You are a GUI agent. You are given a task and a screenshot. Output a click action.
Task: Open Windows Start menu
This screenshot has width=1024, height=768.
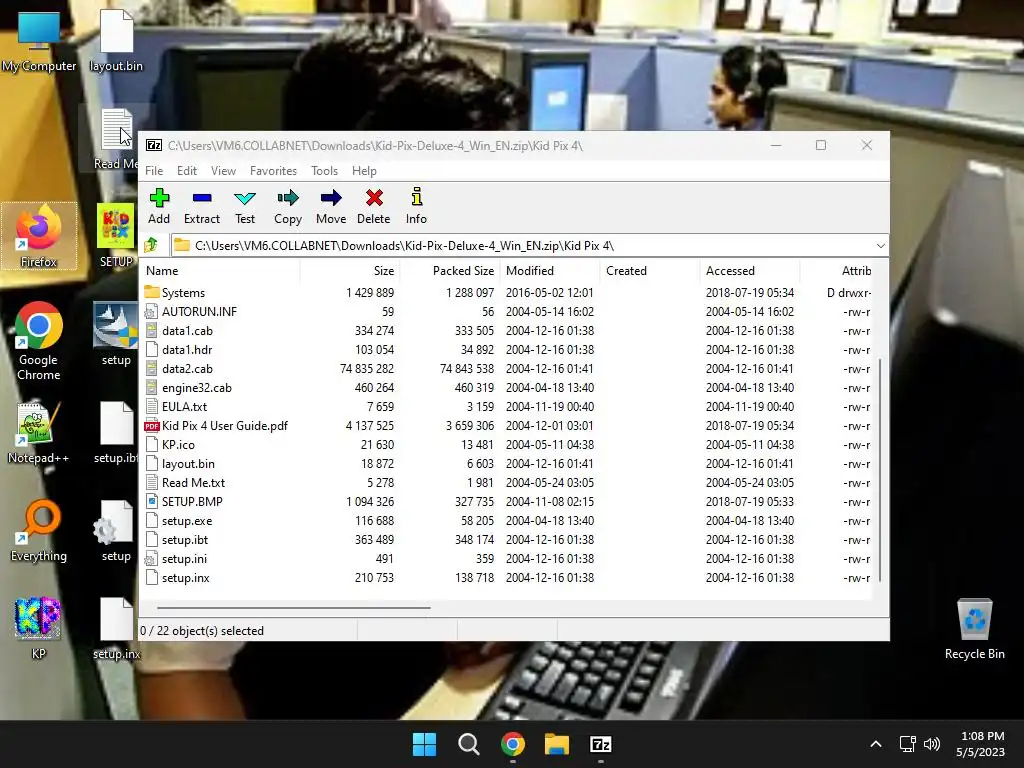pyautogui.click(x=424, y=744)
